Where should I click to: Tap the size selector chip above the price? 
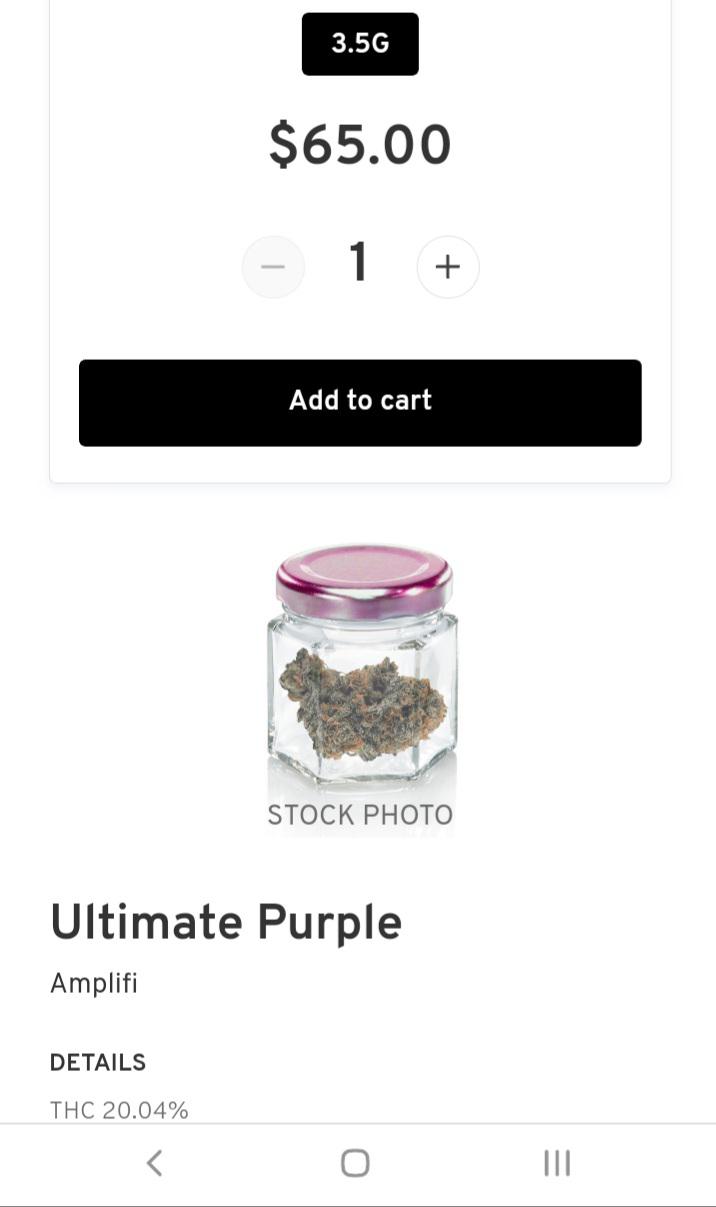point(360,43)
